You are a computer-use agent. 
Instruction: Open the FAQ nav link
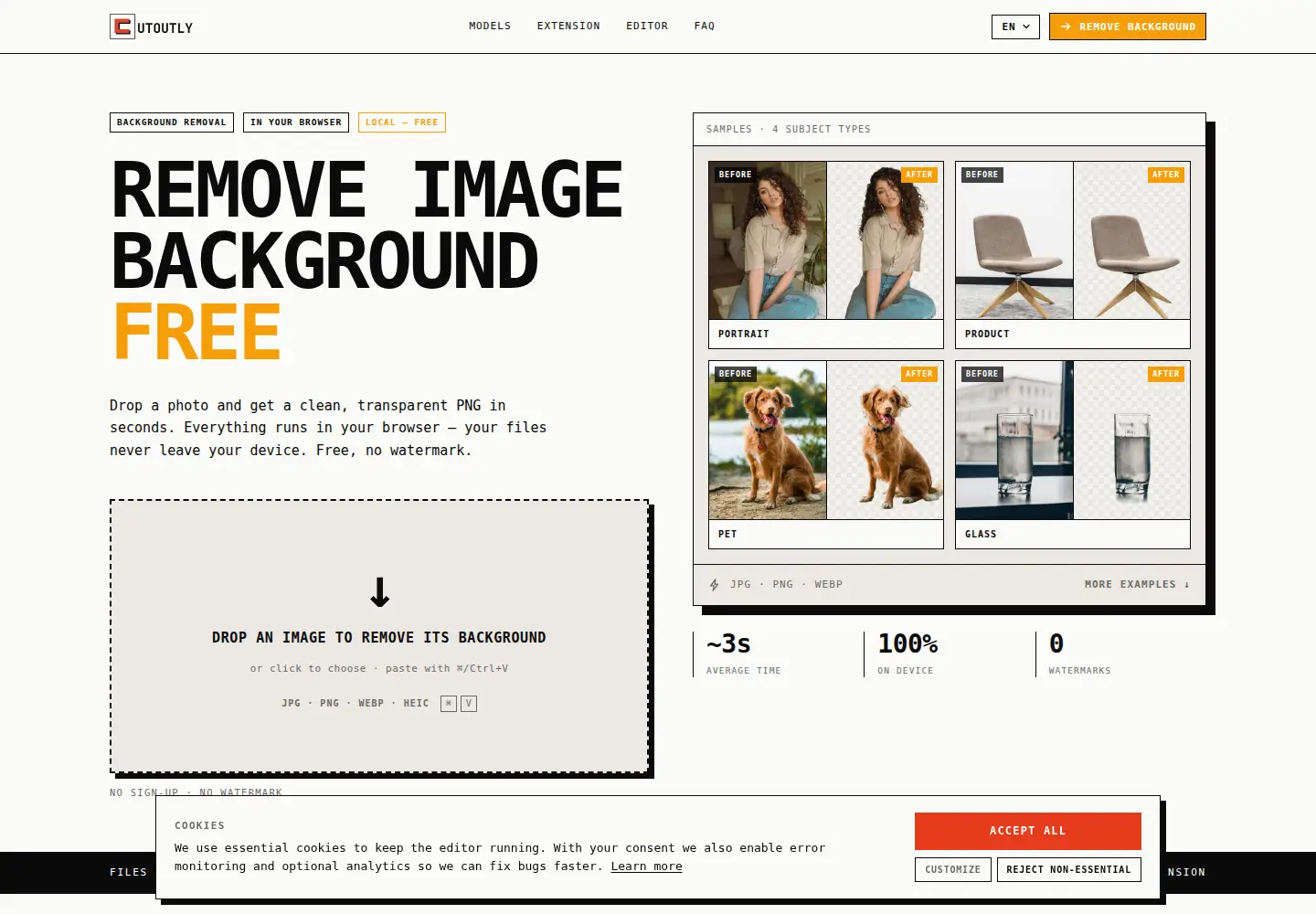(705, 26)
